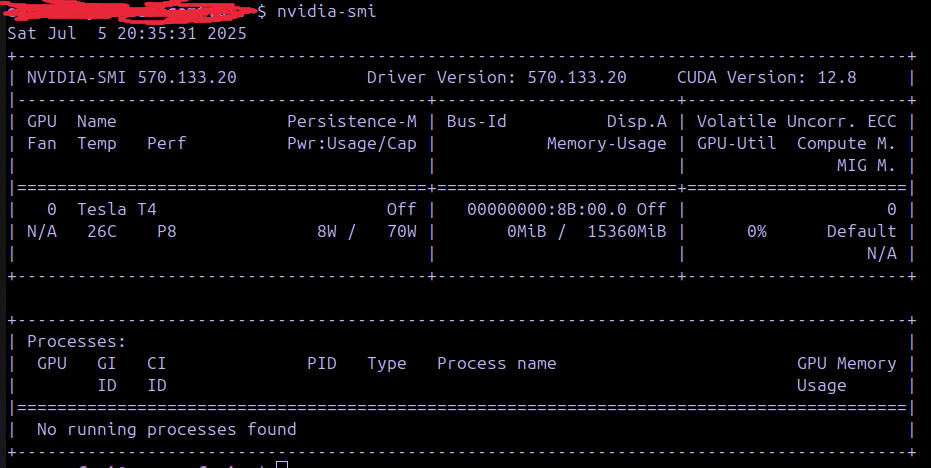
Task: Click the Temp column header
Action: 96,144
